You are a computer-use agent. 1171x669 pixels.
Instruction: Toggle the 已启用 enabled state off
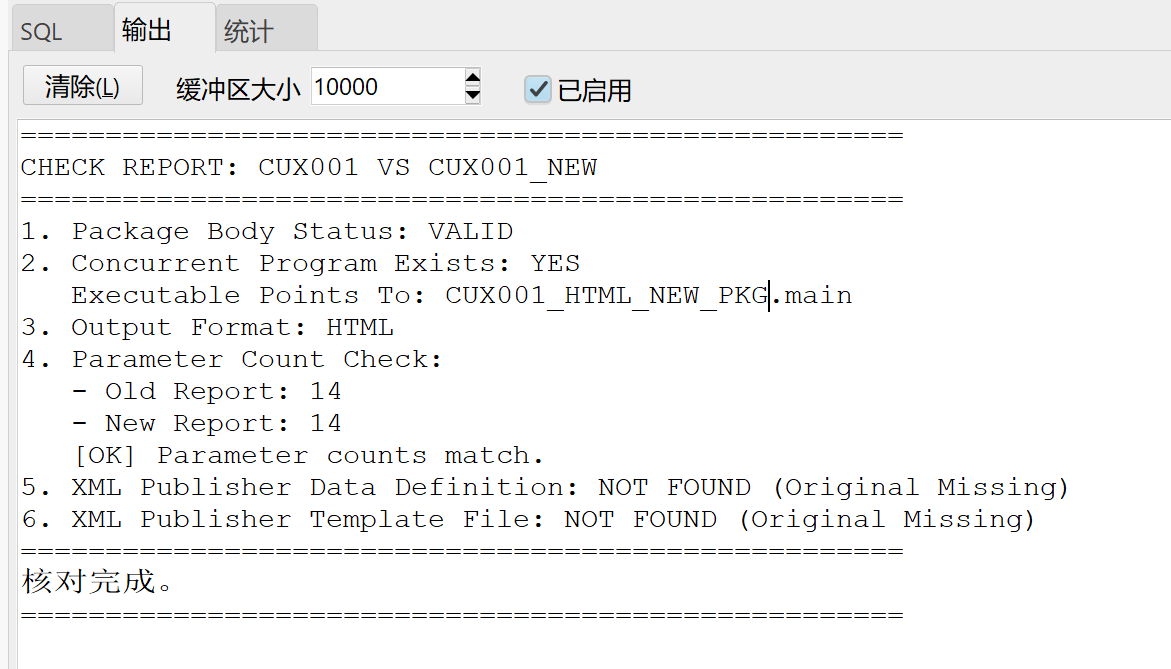[x=537, y=89]
